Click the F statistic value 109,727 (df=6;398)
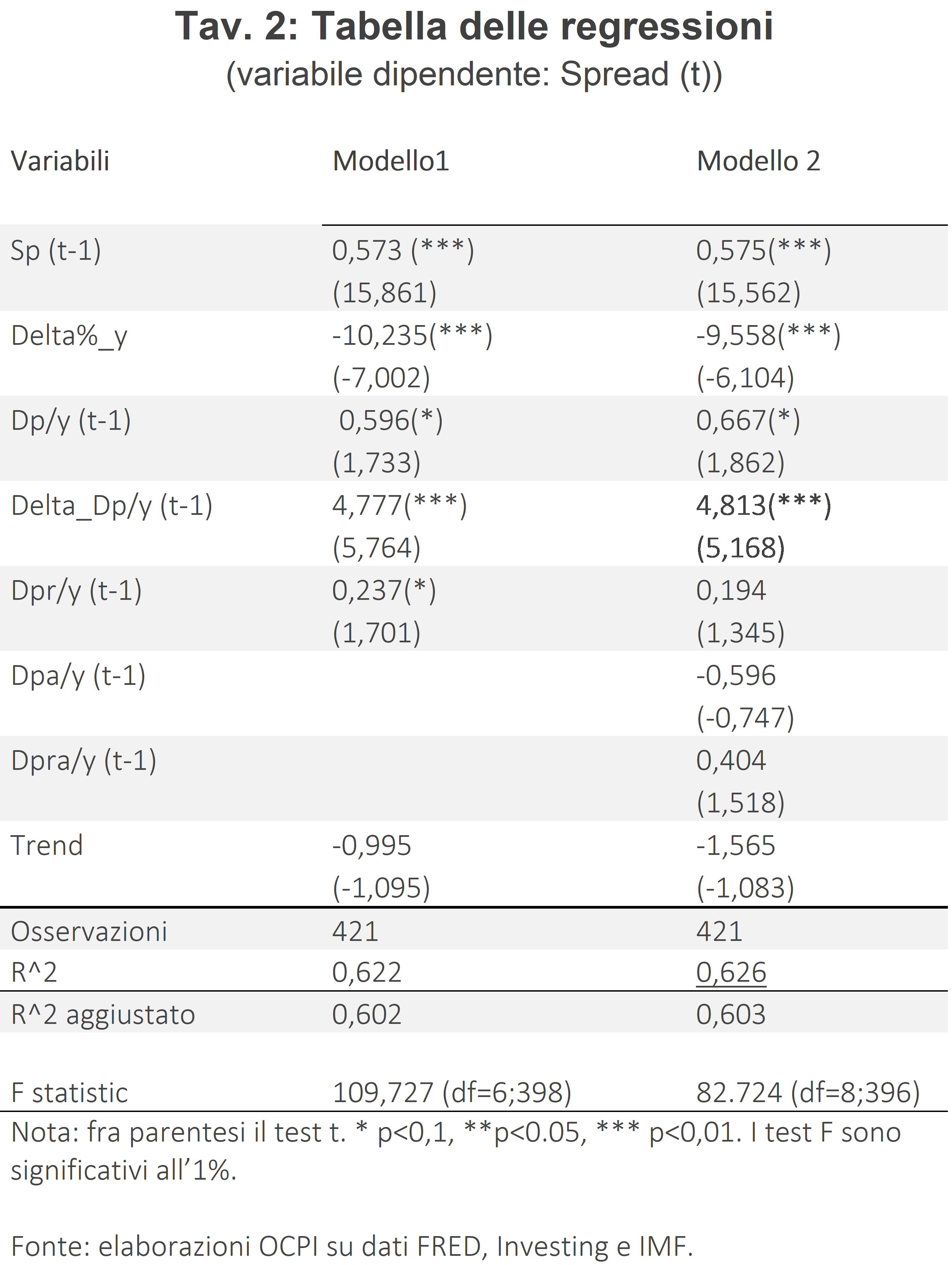Image resolution: width=952 pixels, height=1265 pixels. pyautogui.click(x=452, y=1092)
